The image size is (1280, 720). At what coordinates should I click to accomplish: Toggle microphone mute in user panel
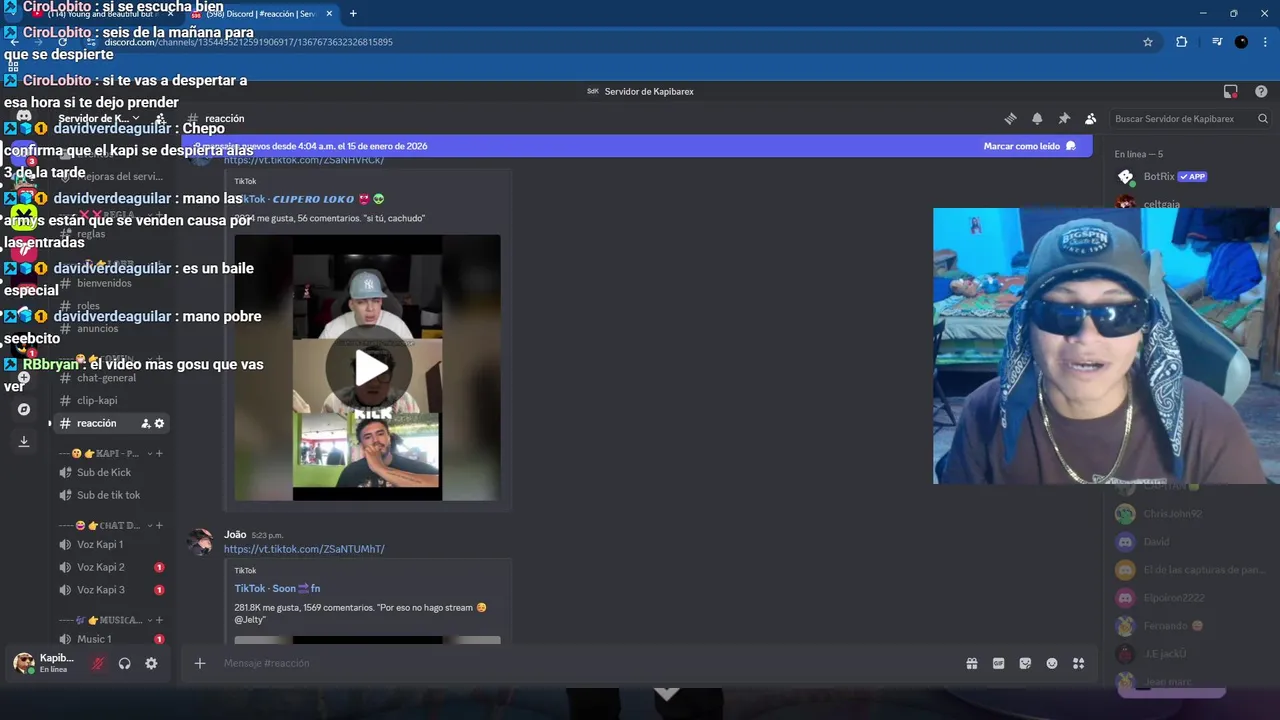98,663
